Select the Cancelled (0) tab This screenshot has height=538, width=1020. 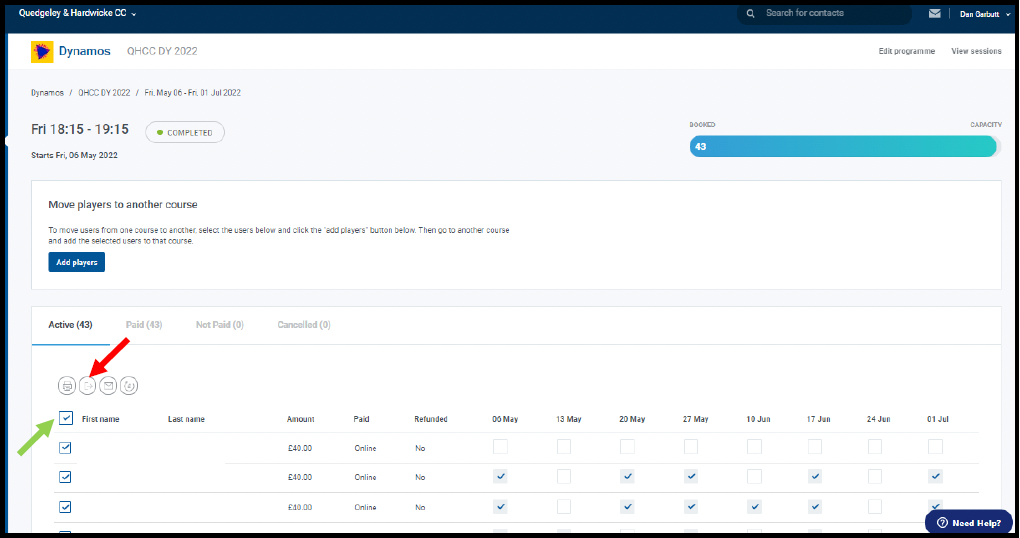point(304,325)
